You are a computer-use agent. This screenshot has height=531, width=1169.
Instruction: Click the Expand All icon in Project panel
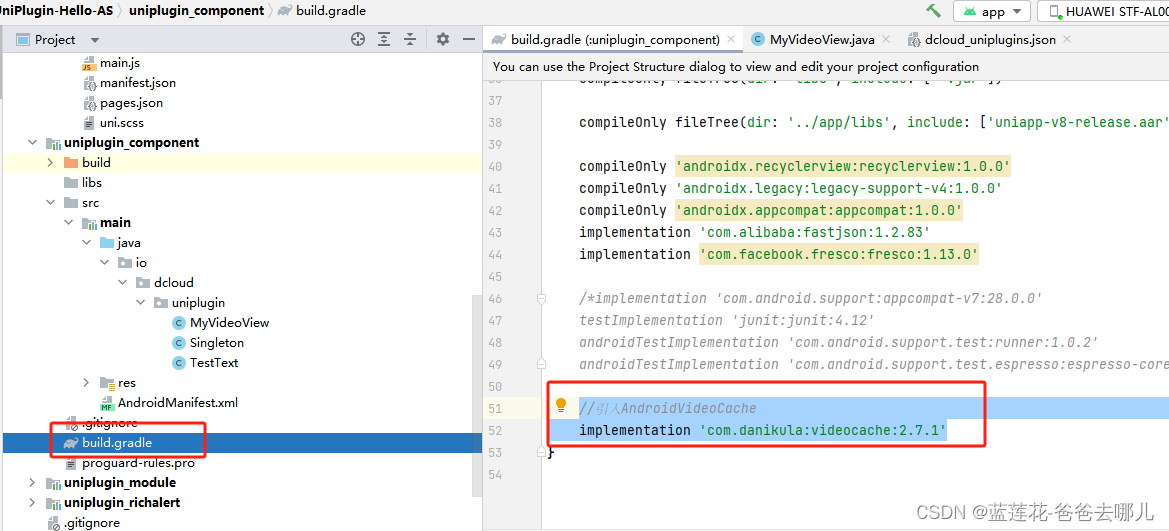383,40
